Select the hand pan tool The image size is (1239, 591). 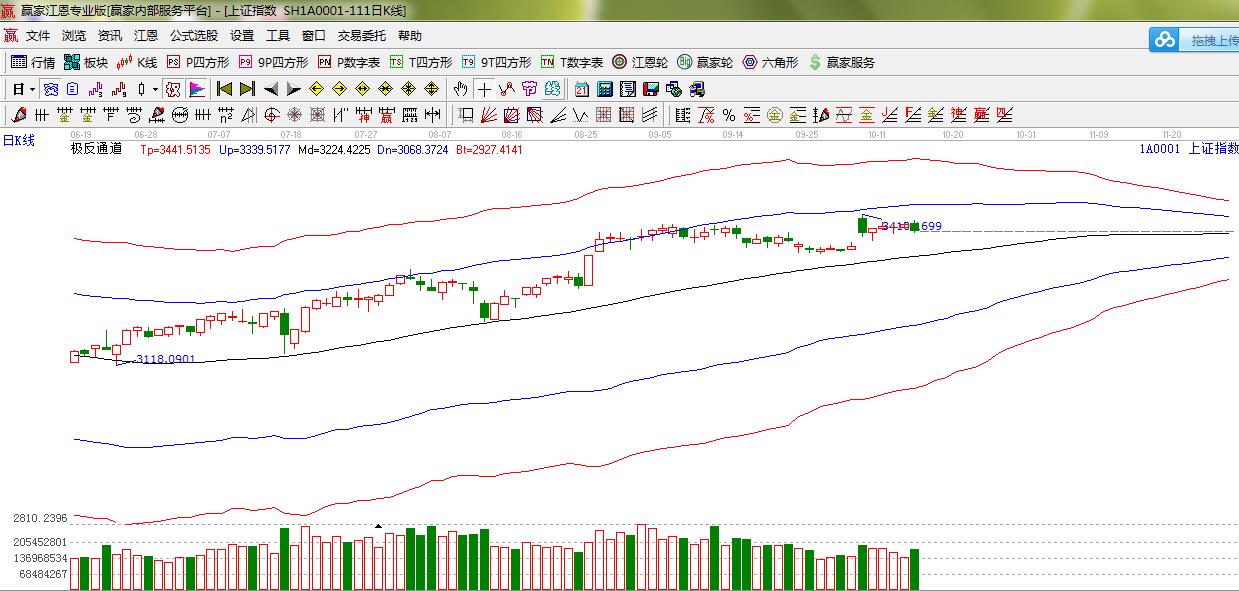460,89
